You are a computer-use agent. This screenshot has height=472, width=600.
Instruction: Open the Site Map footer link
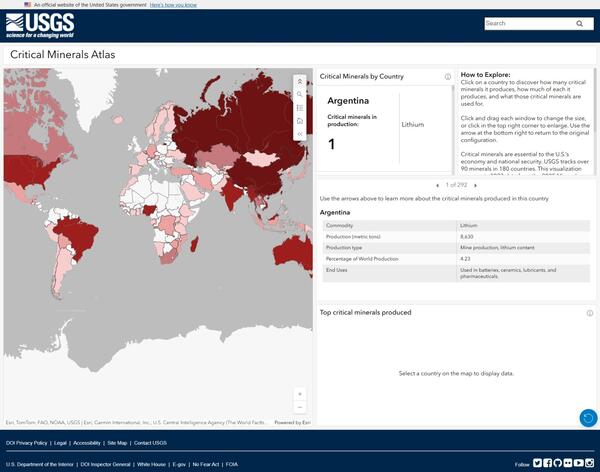(117, 443)
